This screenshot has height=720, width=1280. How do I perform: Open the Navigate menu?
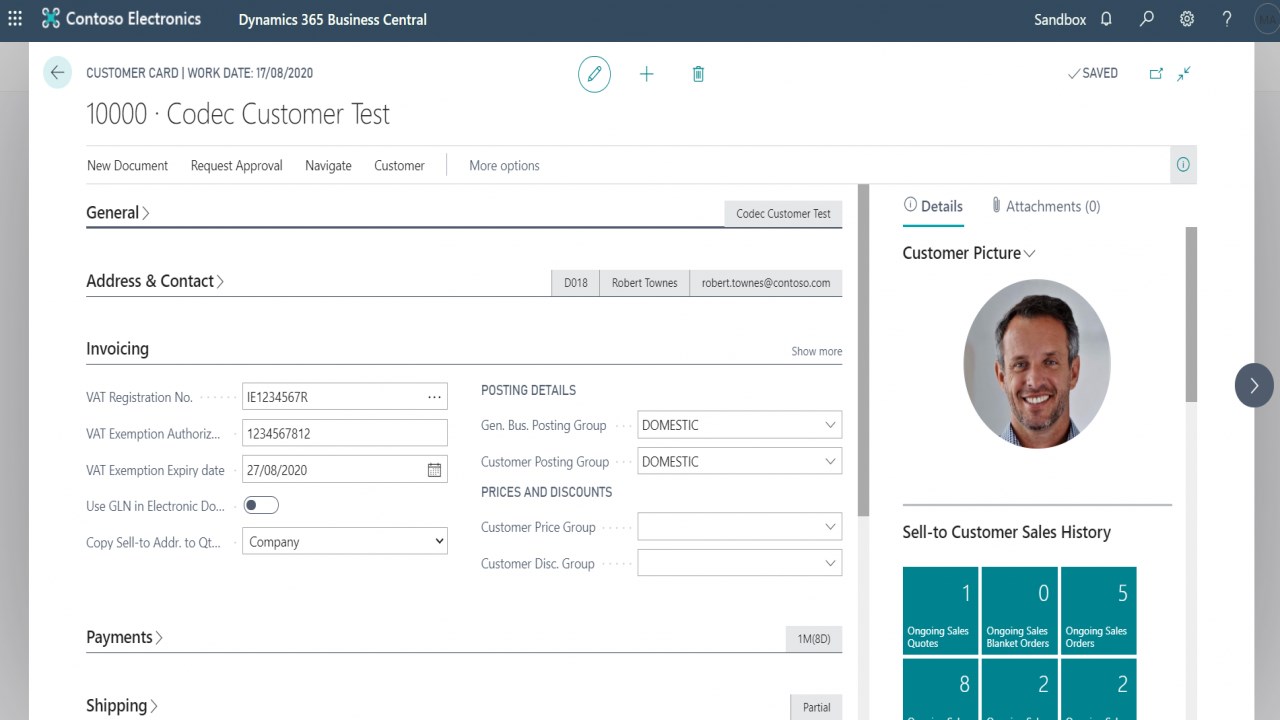(328, 166)
